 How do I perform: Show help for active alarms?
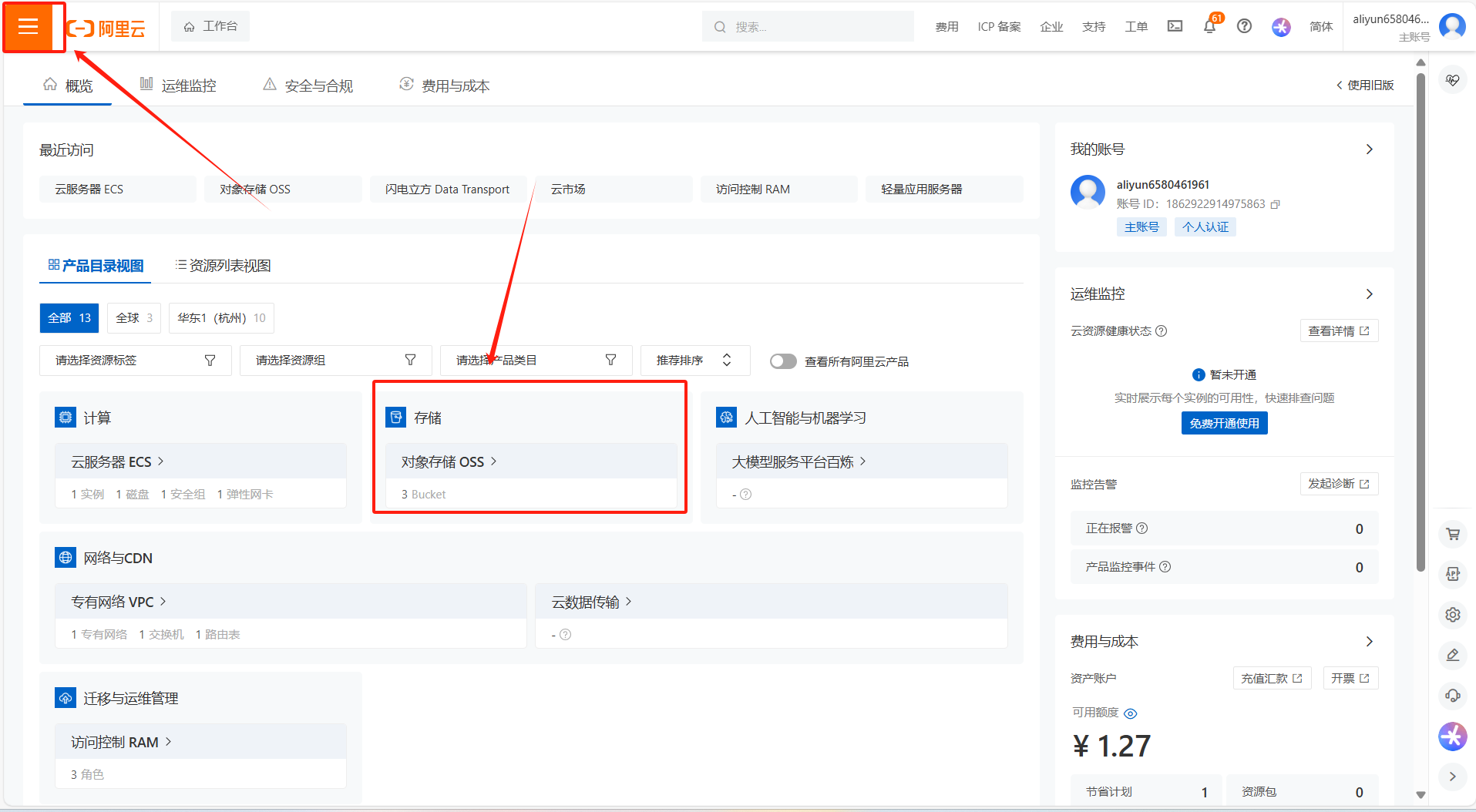[x=1142, y=528]
